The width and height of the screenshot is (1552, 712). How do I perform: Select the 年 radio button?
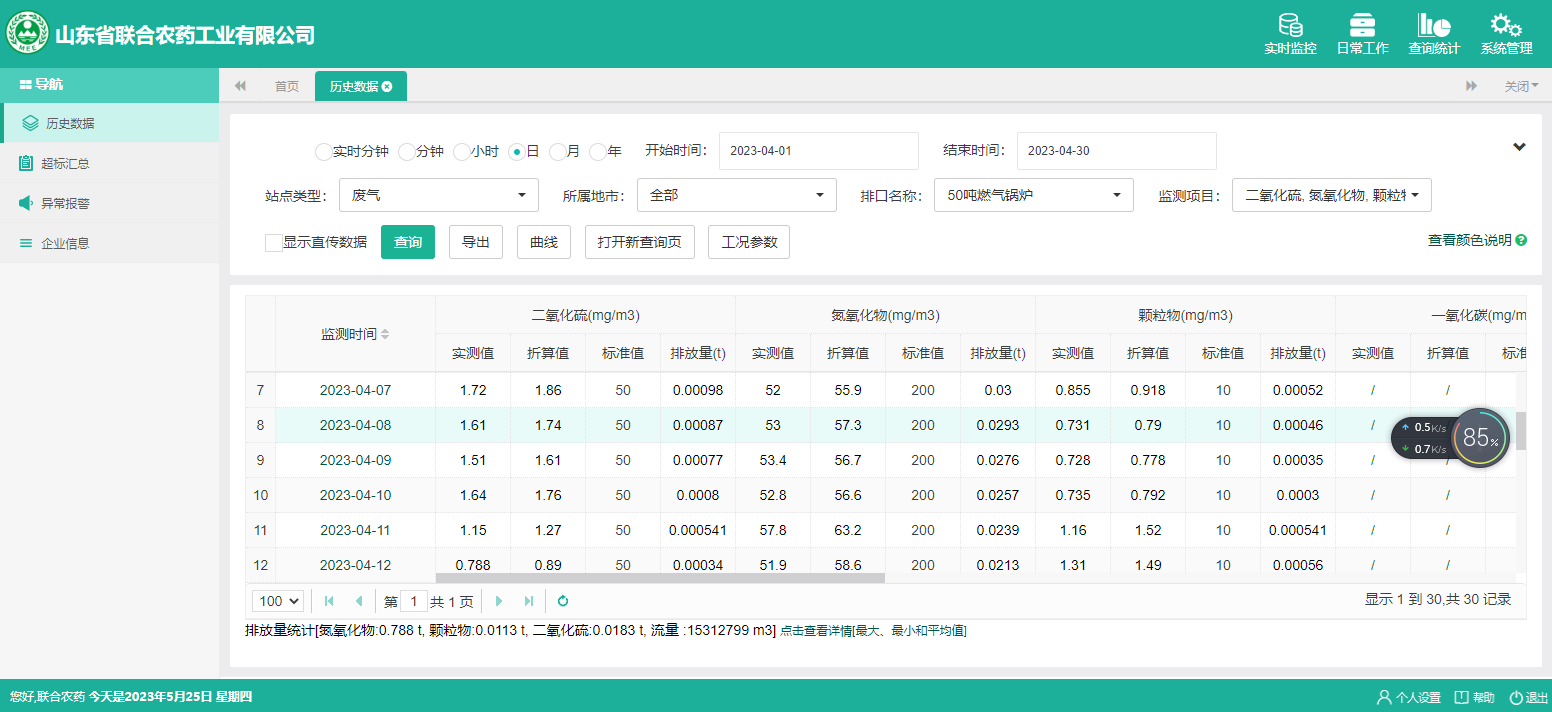pyautogui.click(x=598, y=152)
